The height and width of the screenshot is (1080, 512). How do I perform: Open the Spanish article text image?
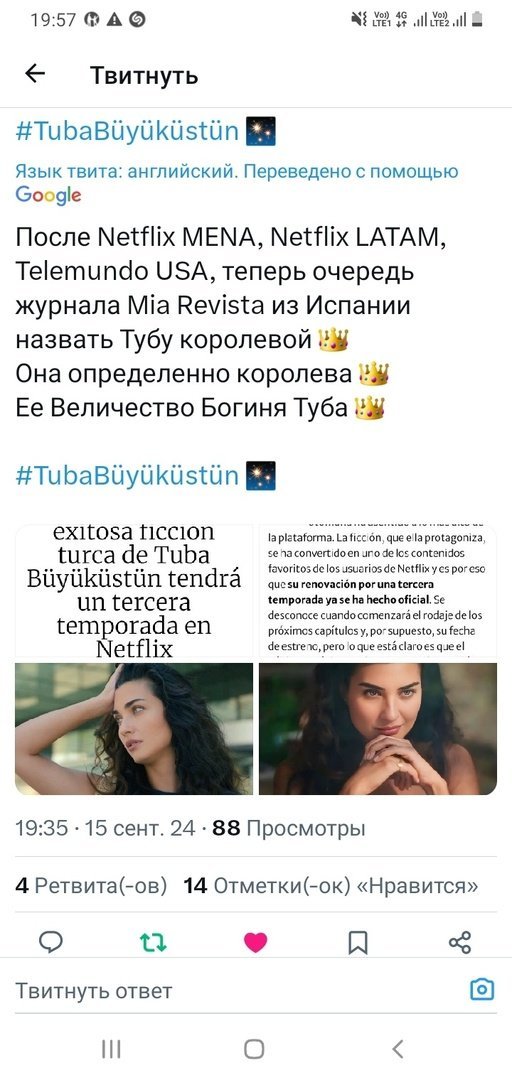[x=378, y=591]
